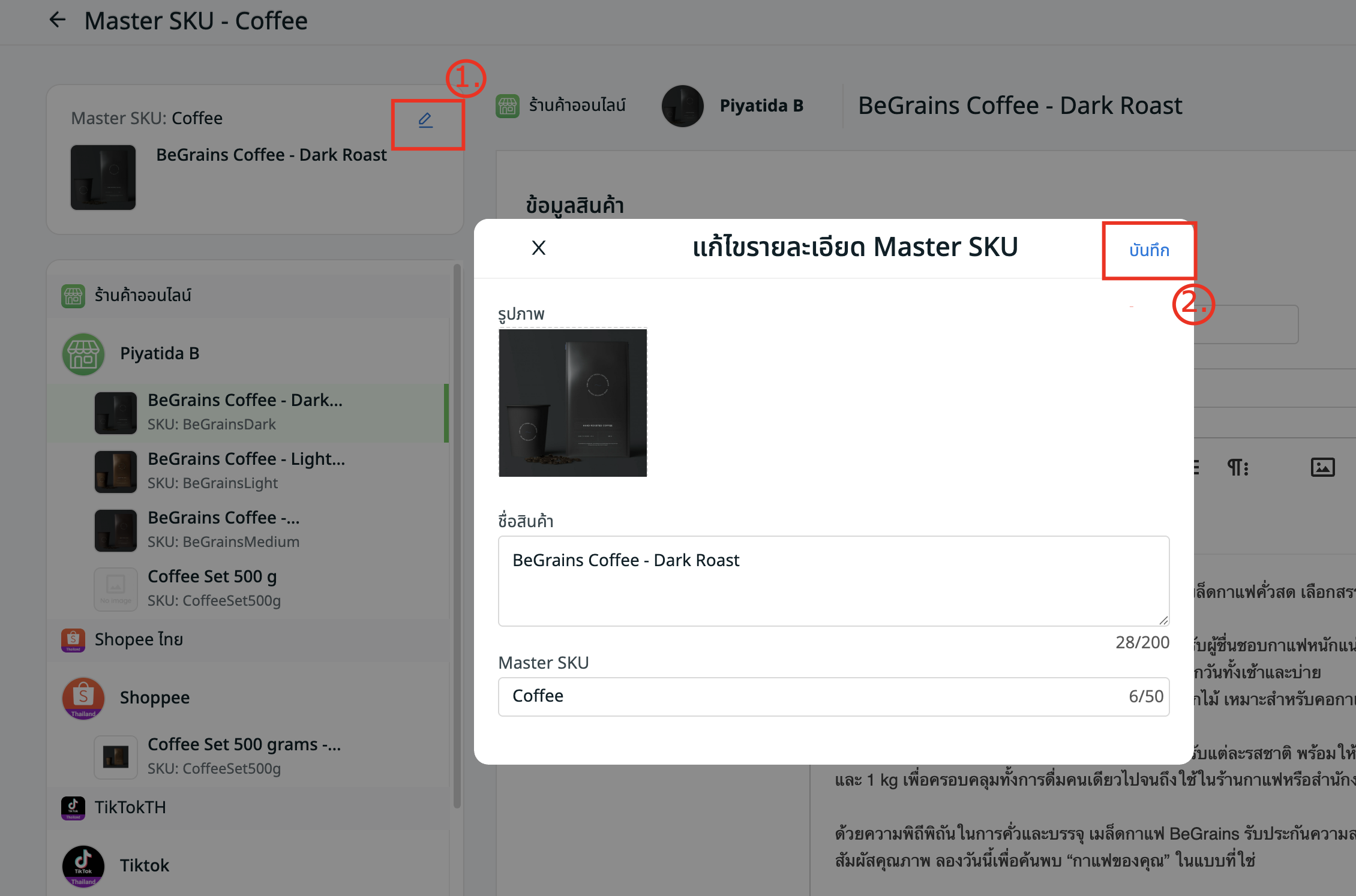This screenshot has height=896, width=1356.
Task: Click the ชื่อสินค้า product name text area
Action: 833,581
